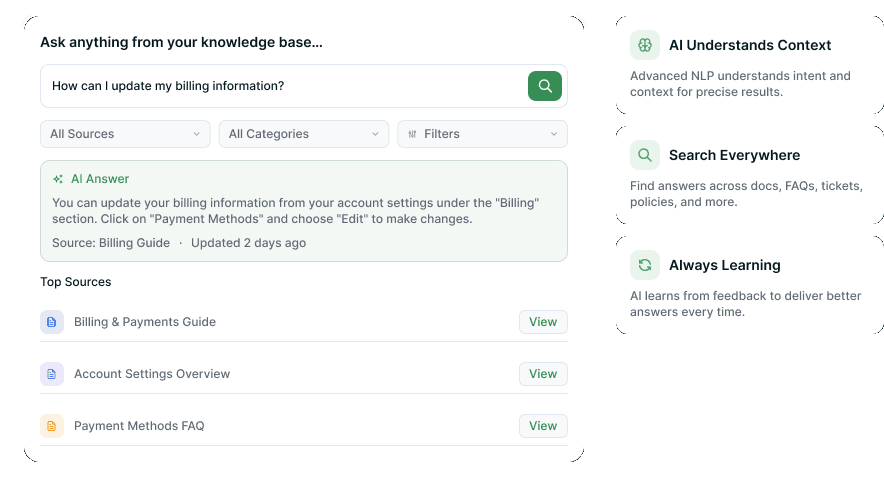Expand the Filters dropdown
This screenshot has width=884, height=494.
[483, 134]
